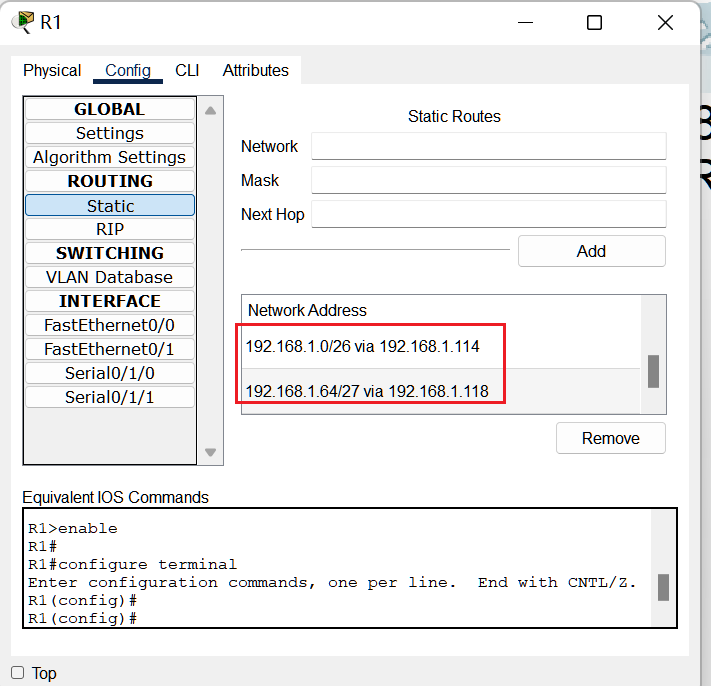Select Static routing
Viewport: 711px width, 686px height.
110,206
